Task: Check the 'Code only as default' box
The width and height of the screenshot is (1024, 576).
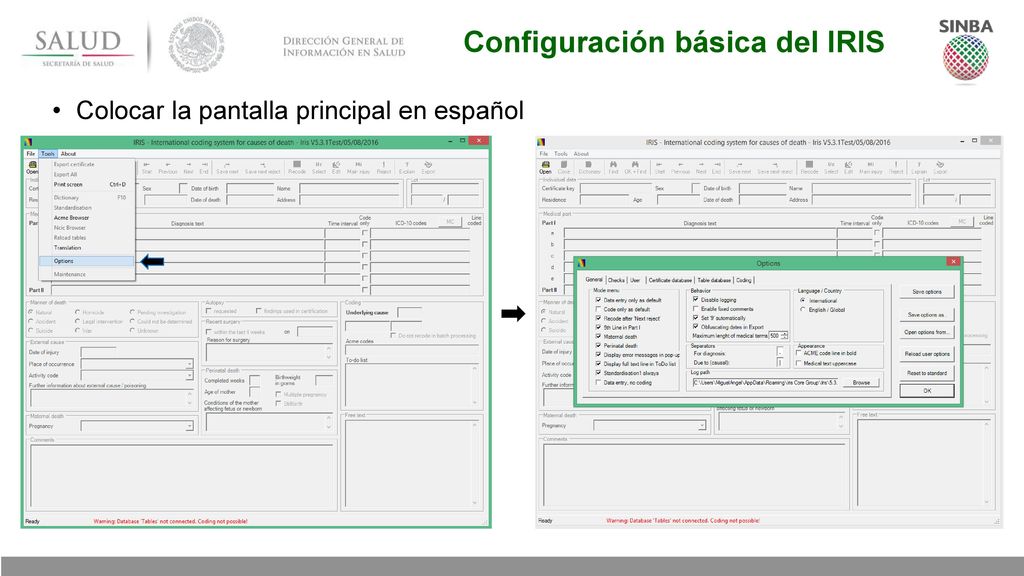Action: pos(598,309)
